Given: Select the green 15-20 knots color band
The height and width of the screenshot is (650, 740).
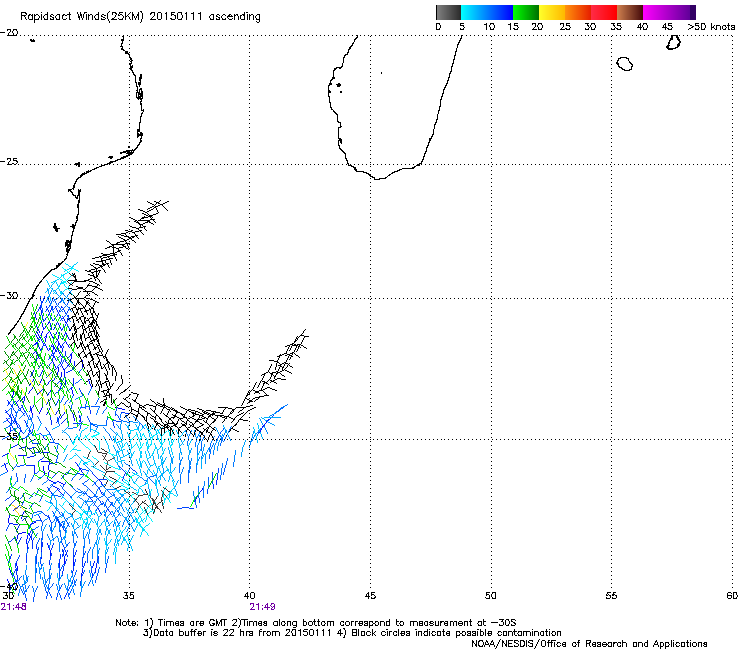Looking at the screenshot, I should [x=526, y=12].
